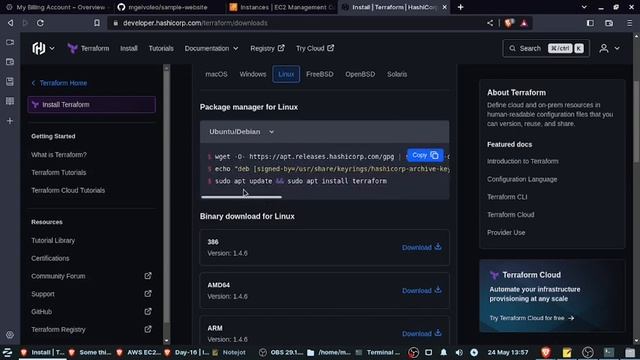
Task: Click the download icon for 386
Action: (x=438, y=247)
